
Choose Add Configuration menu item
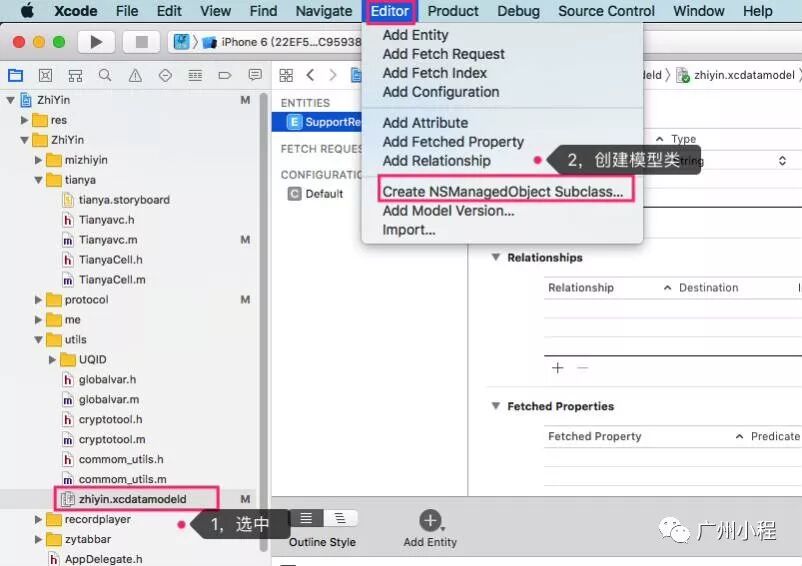[441, 92]
